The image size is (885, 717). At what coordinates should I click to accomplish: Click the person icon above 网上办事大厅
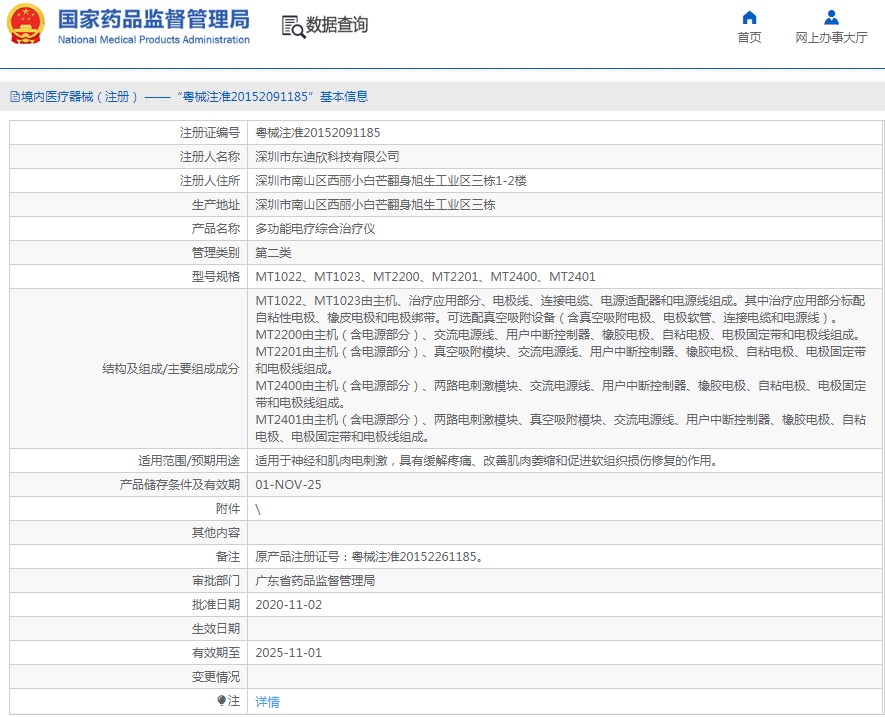pyautogui.click(x=831, y=17)
